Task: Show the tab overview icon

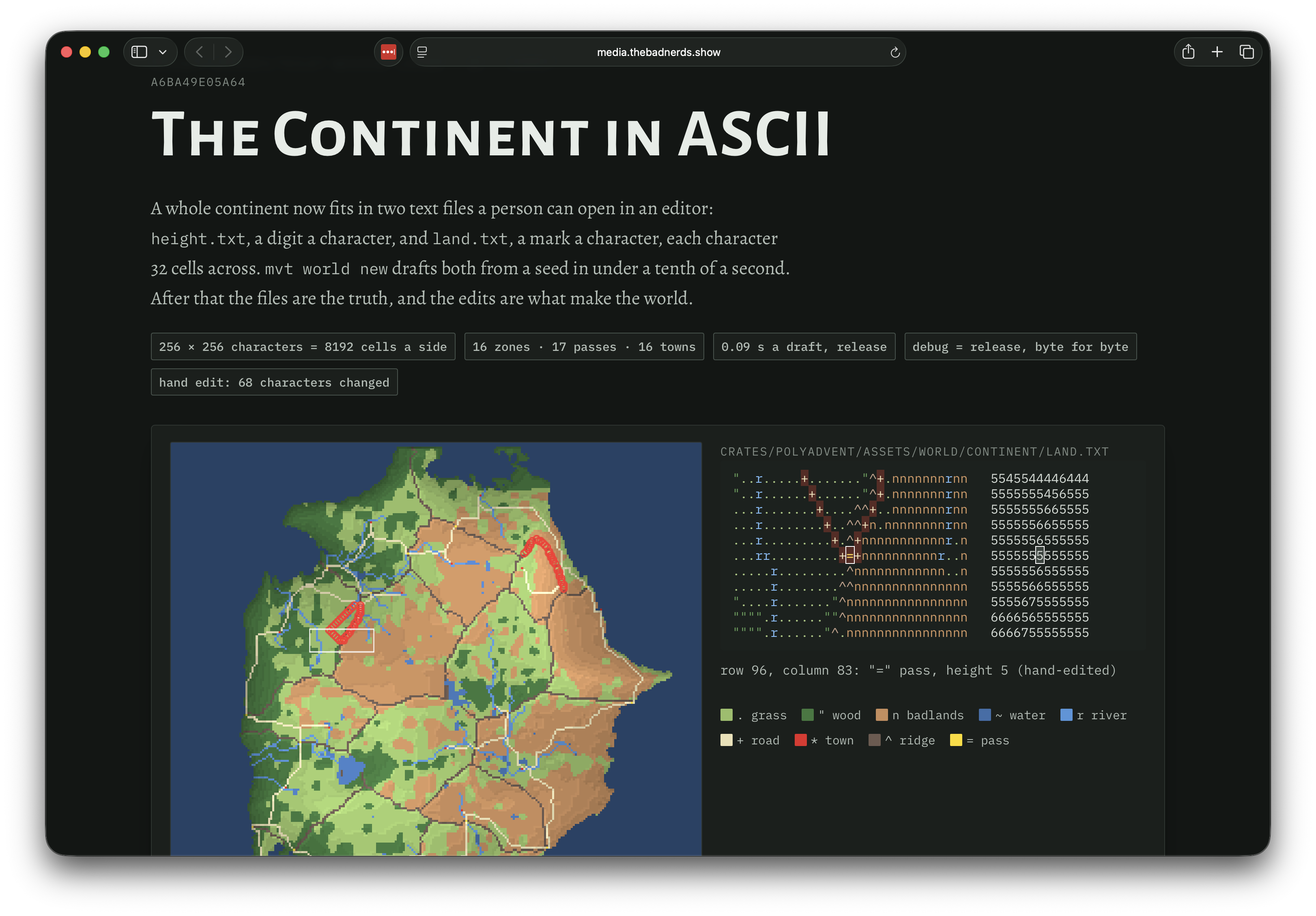Action: 1246,52
